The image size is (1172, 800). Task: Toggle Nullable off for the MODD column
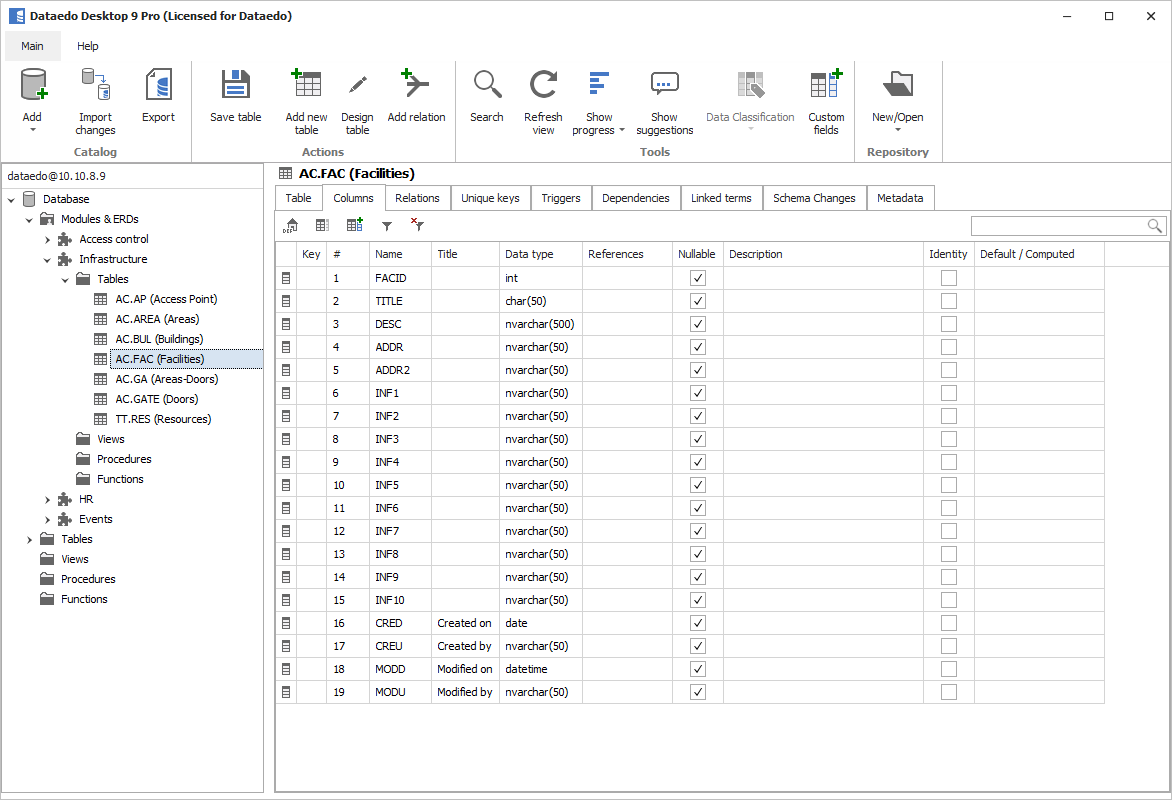pyautogui.click(x=697, y=668)
